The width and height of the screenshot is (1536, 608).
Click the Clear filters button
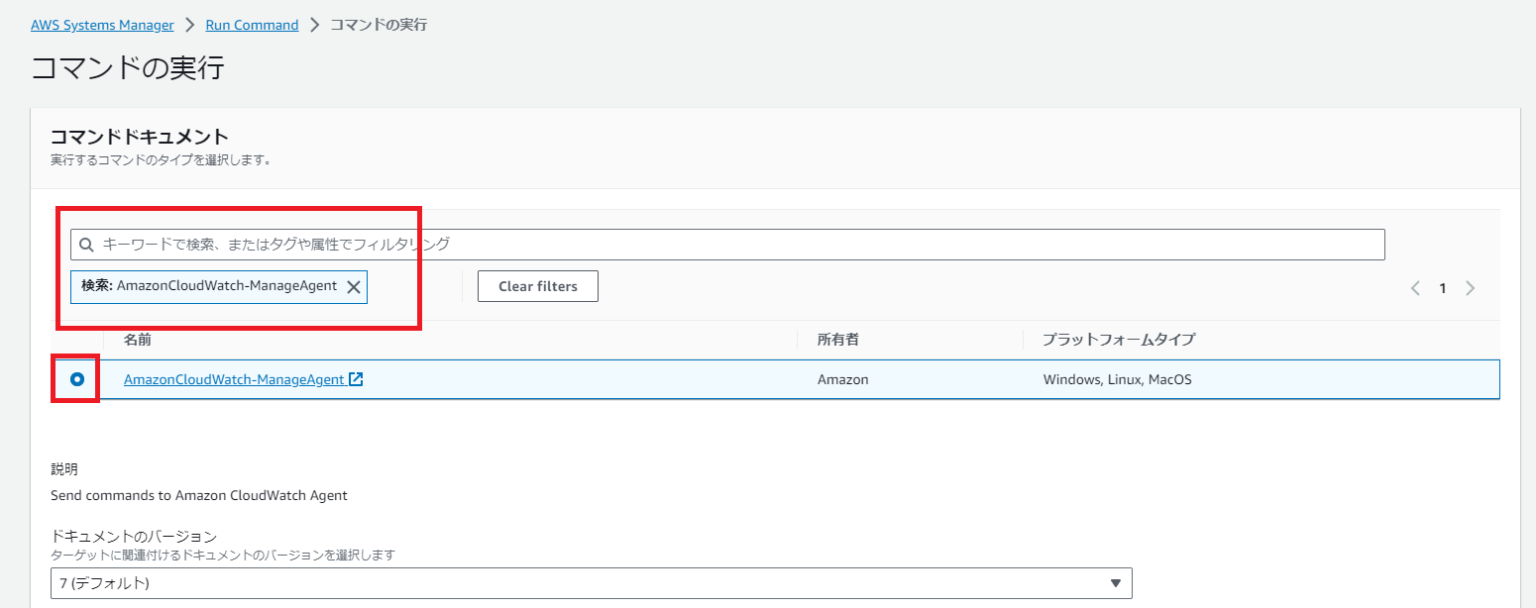pyautogui.click(x=538, y=286)
